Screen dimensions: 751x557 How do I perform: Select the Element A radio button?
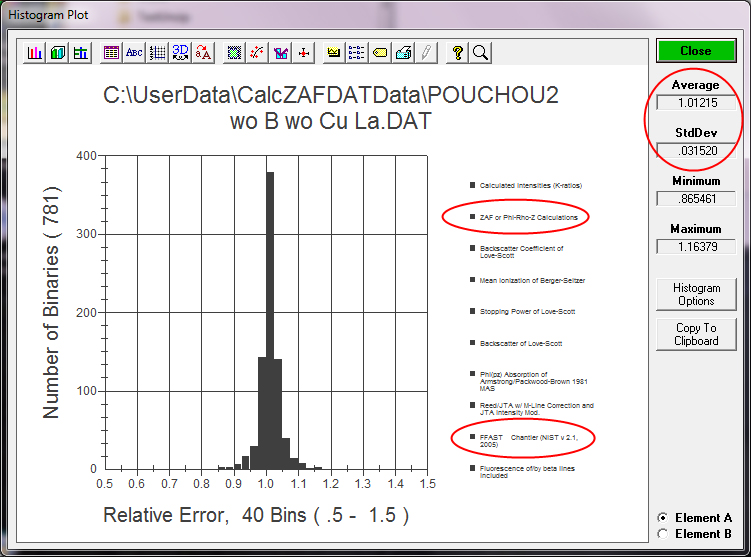click(662, 518)
